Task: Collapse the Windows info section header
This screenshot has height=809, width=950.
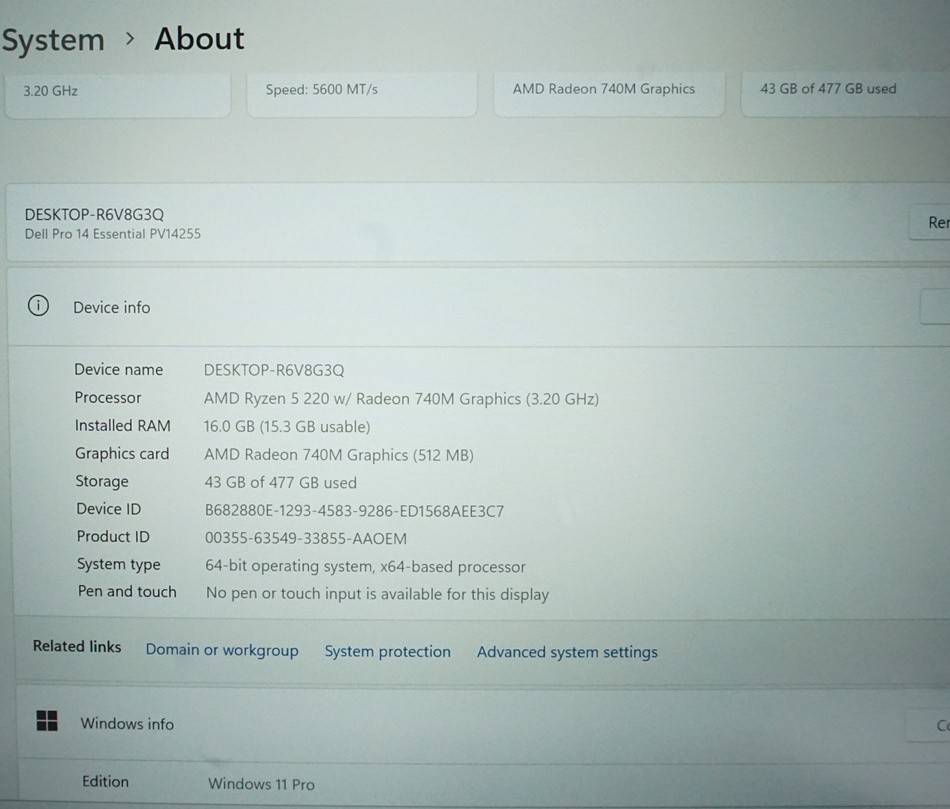Action: click(x=483, y=724)
